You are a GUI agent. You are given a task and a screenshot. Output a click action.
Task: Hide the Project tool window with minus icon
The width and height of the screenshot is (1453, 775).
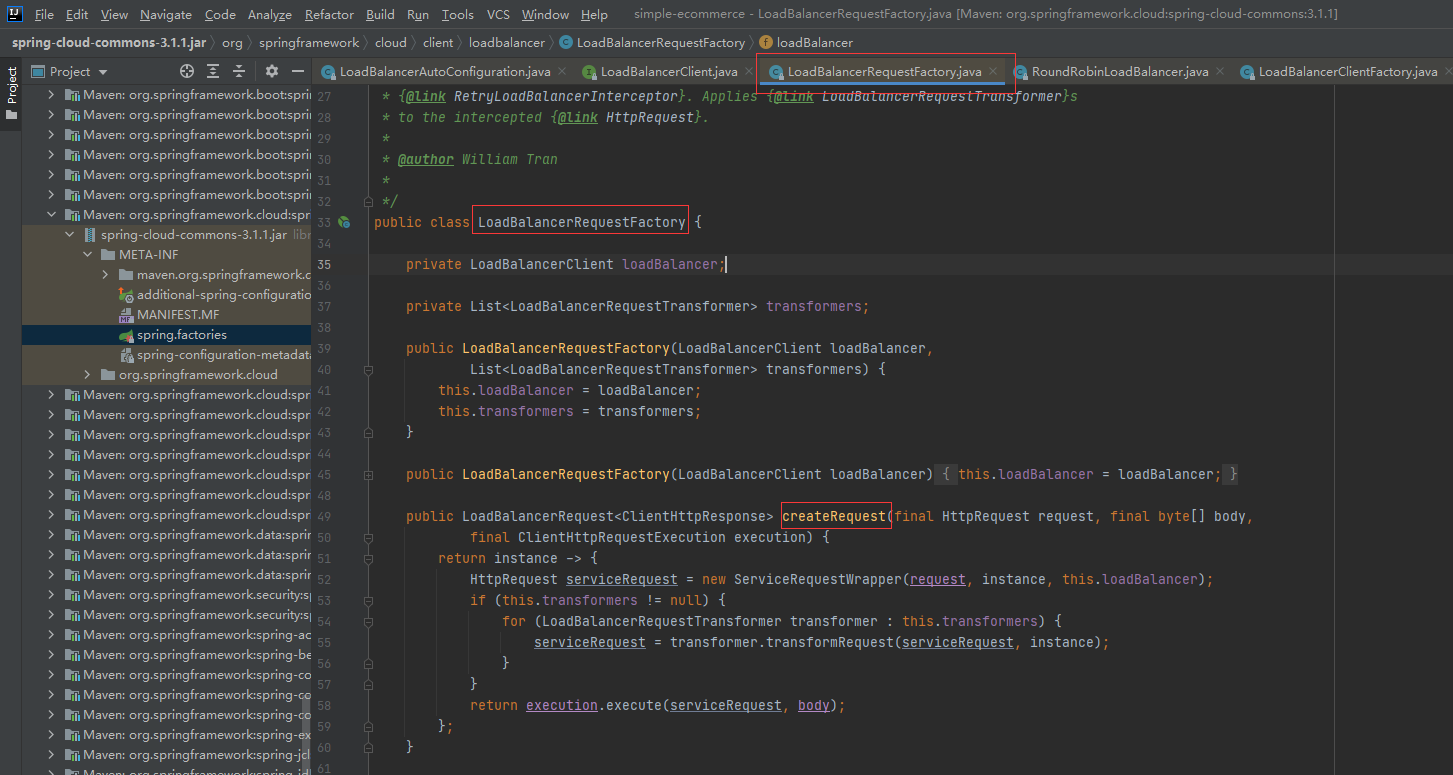pos(297,72)
